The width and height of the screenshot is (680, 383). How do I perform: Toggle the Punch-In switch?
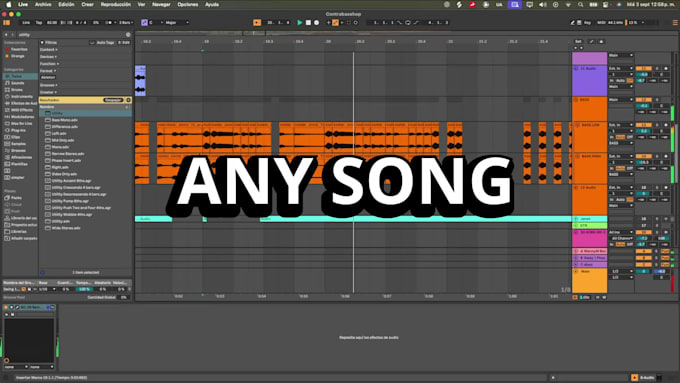(399, 23)
